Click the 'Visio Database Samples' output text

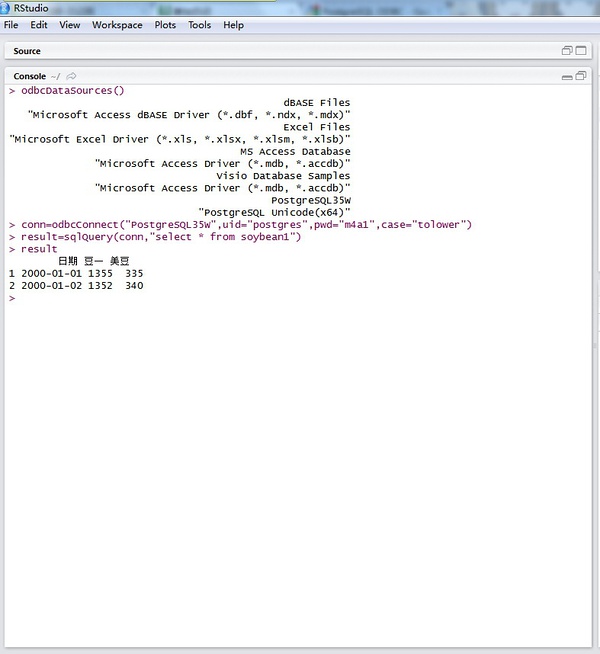(x=283, y=176)
